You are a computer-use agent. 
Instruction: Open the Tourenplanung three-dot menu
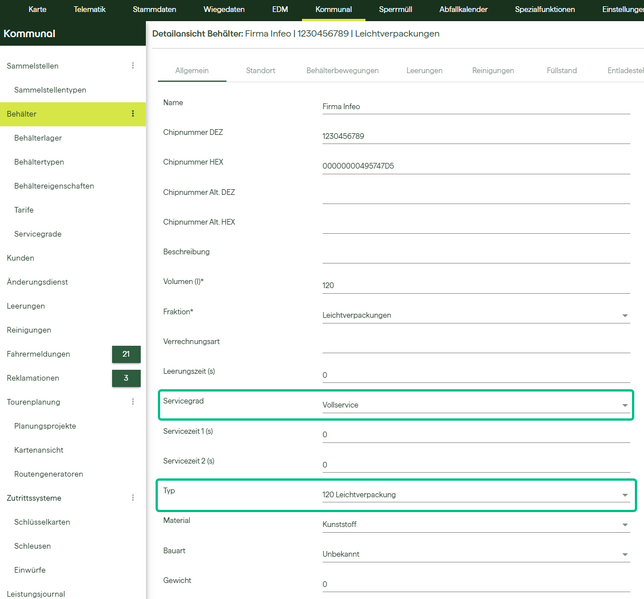(x=133, y=402)
